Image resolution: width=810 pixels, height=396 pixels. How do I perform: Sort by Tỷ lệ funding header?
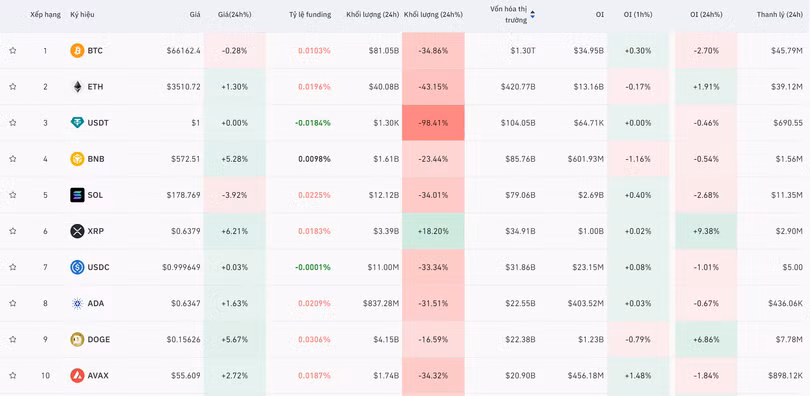(310, 15)
